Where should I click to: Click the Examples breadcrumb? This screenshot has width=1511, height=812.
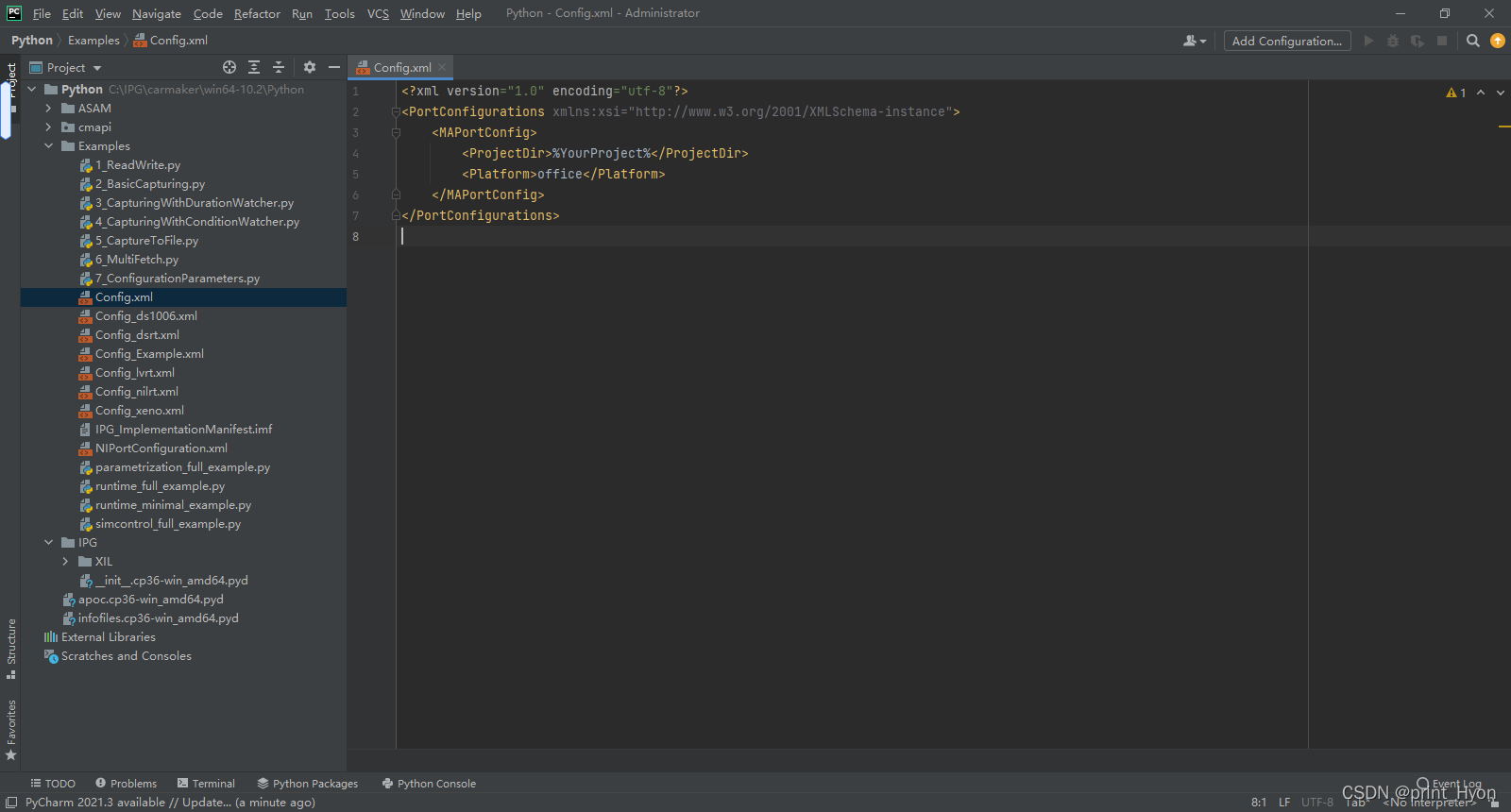tap(93, 41)
